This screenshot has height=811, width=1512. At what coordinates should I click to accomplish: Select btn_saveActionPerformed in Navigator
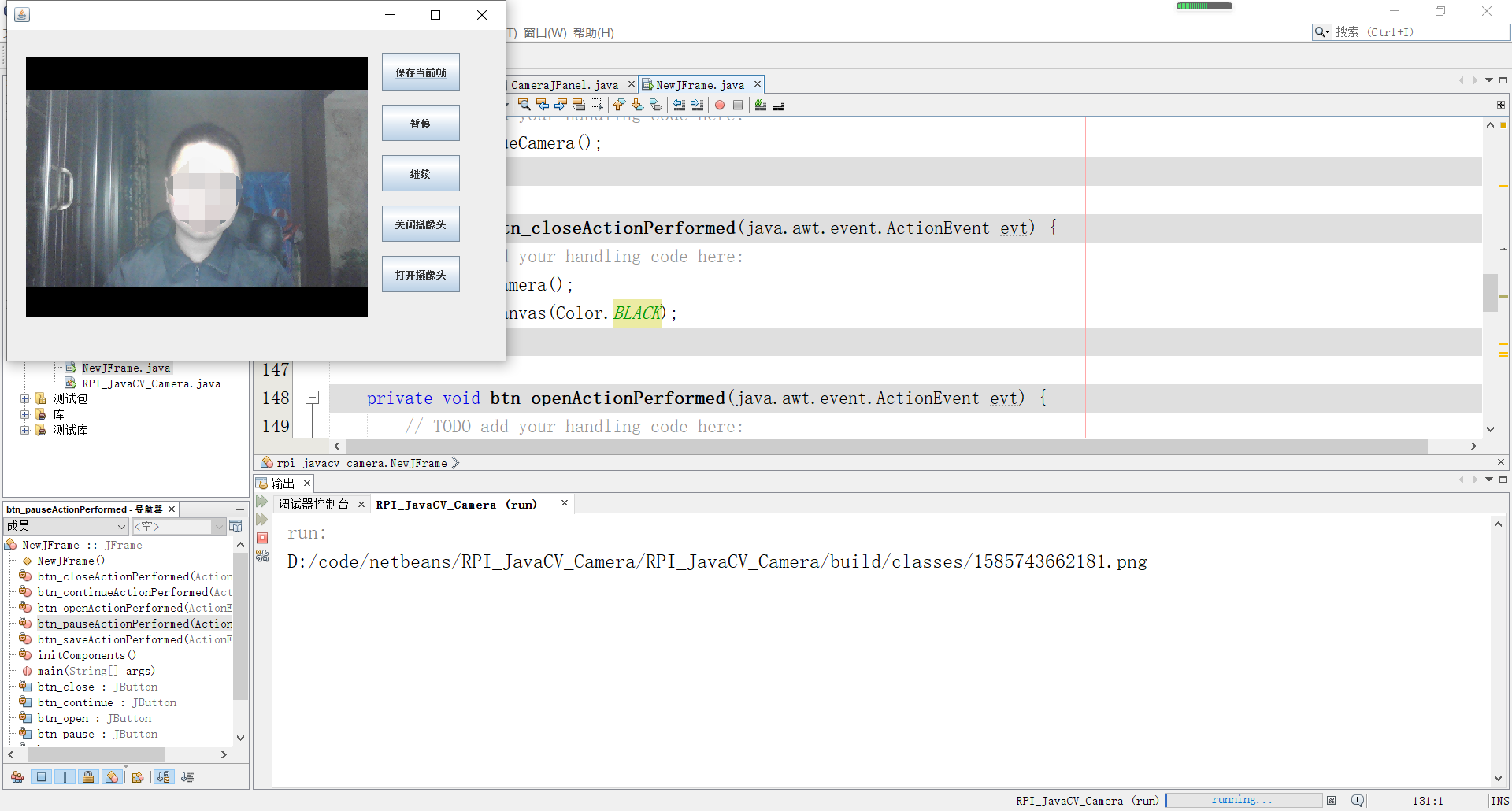point(135,639)
